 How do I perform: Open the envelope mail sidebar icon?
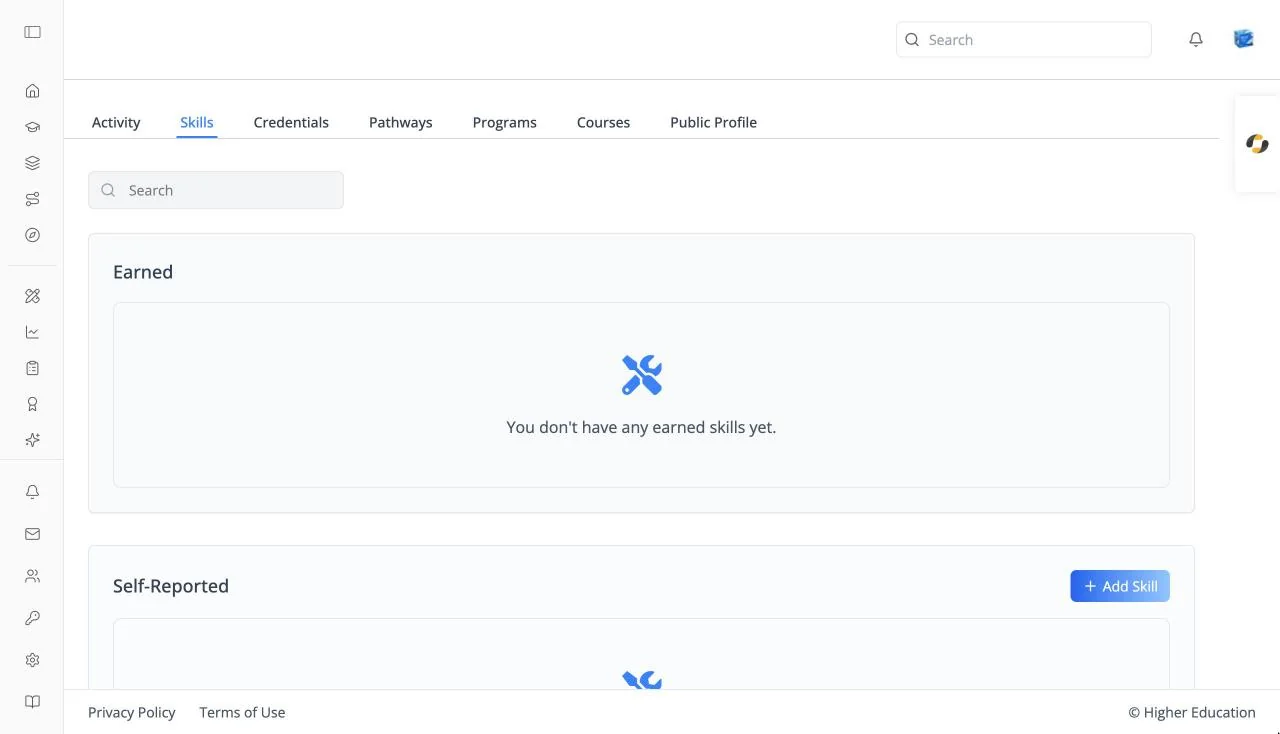click(33, 534)
